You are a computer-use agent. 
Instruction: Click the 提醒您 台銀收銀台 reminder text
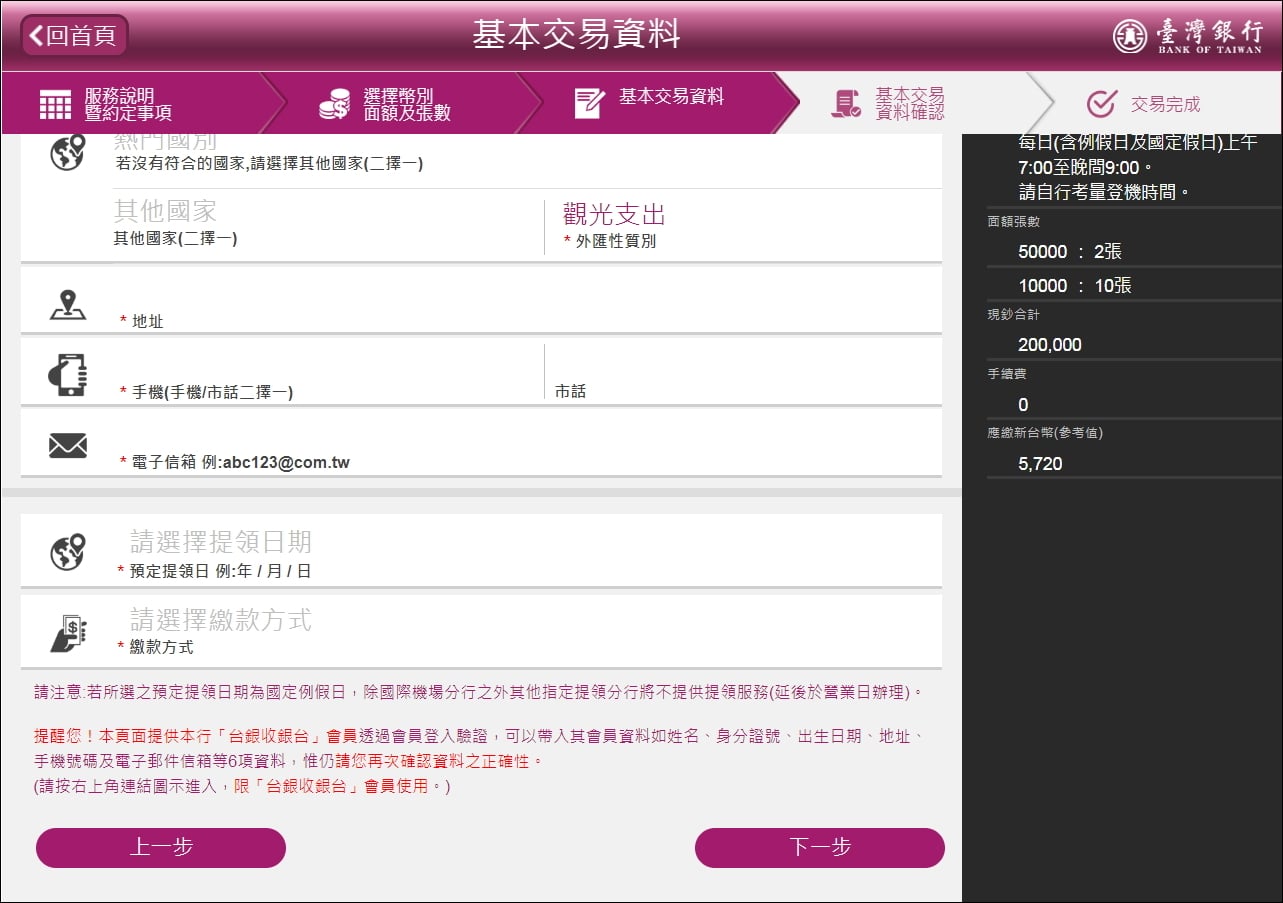478,761
